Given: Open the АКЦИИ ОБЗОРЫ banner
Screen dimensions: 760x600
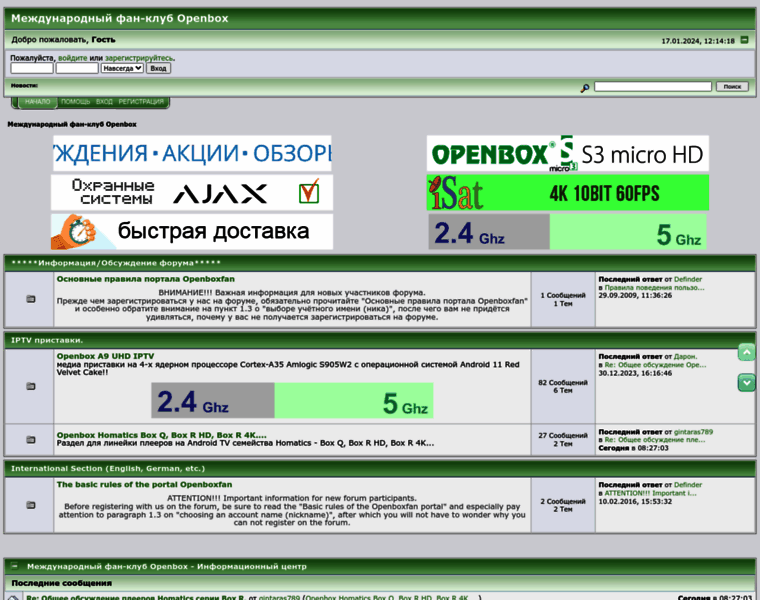Looking at the screenshot, I should tap(192, 153).
